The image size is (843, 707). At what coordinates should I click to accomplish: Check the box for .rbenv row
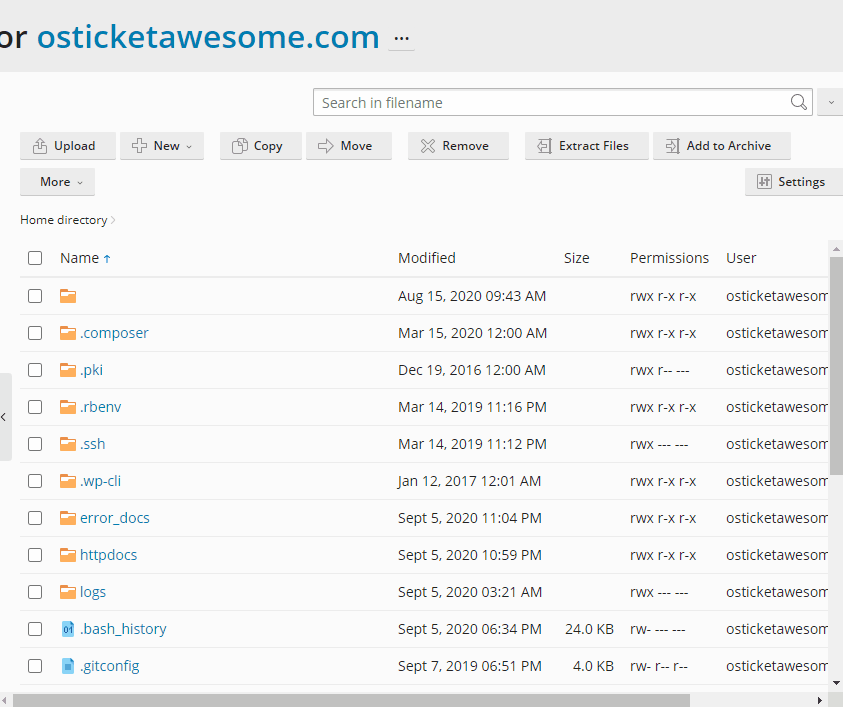coord(35,407)
